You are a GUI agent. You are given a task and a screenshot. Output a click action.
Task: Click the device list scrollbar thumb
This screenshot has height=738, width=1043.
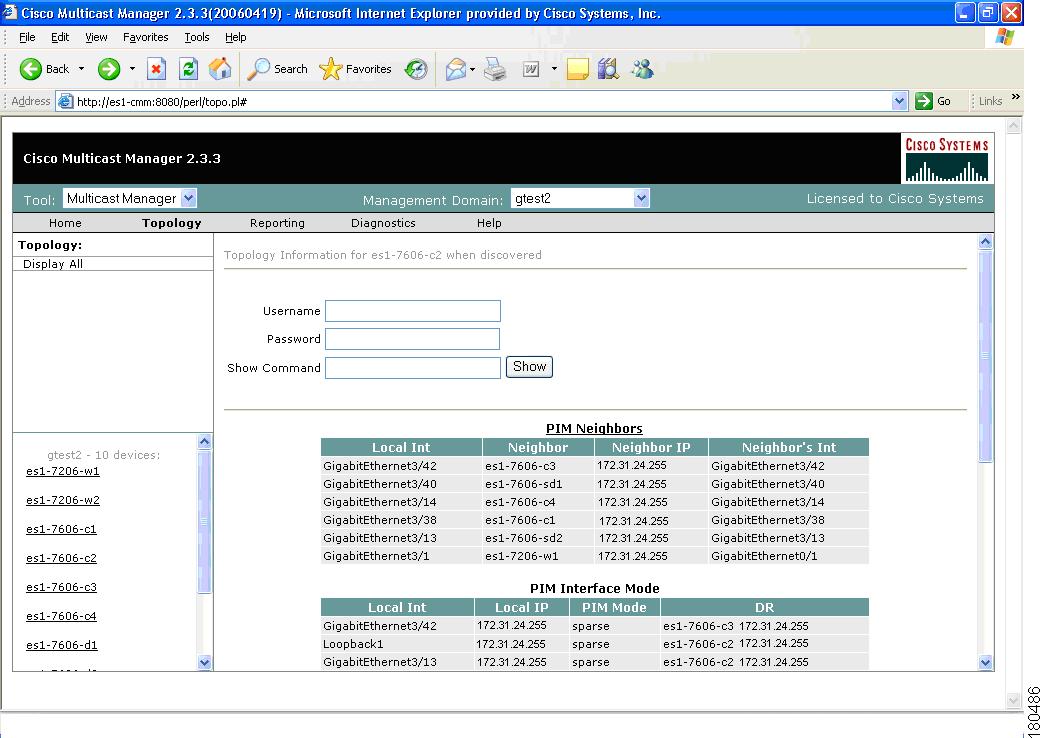click(x=204, y=522)
